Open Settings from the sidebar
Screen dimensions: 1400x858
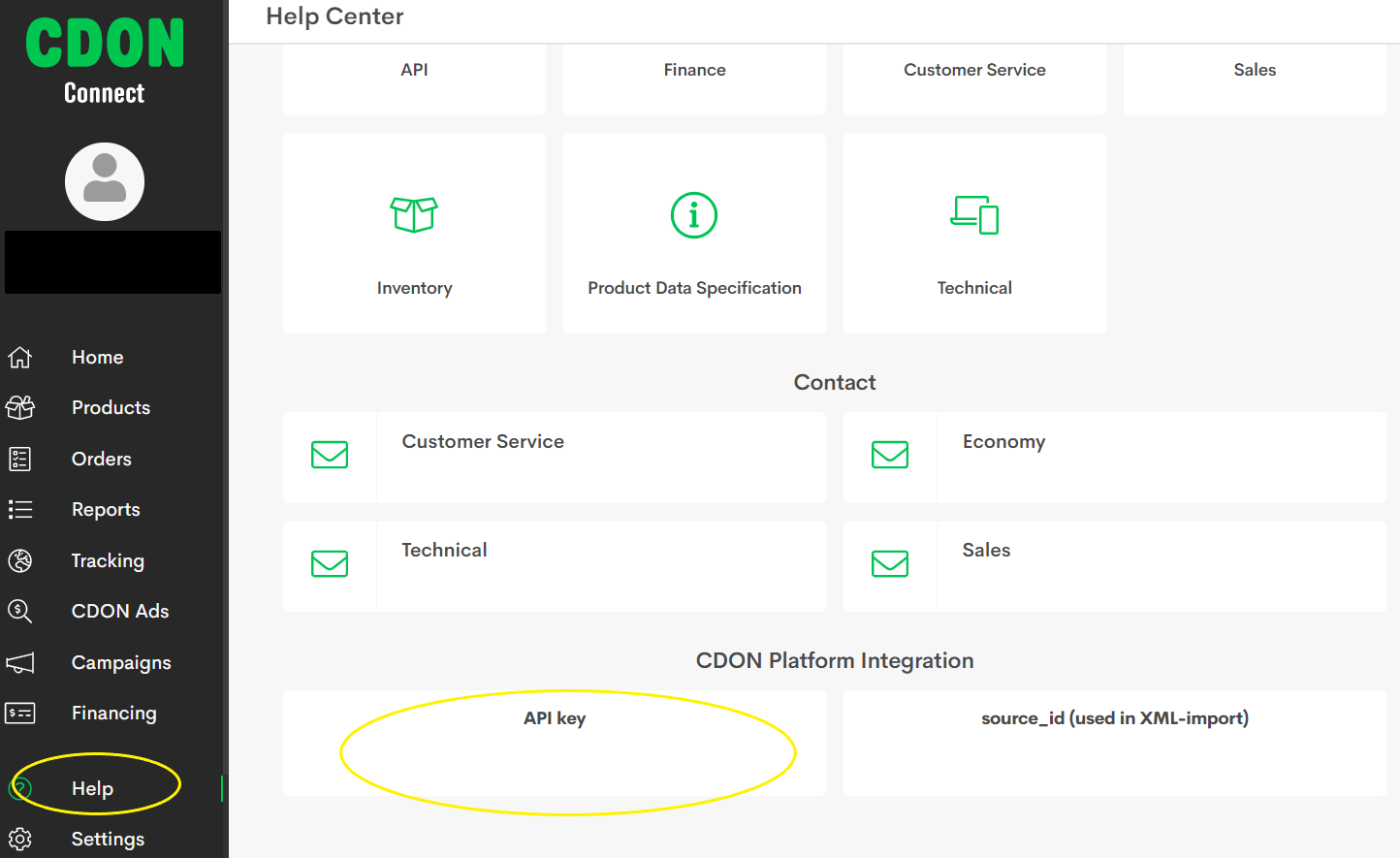pyautogui.click(x=108, y=840)
